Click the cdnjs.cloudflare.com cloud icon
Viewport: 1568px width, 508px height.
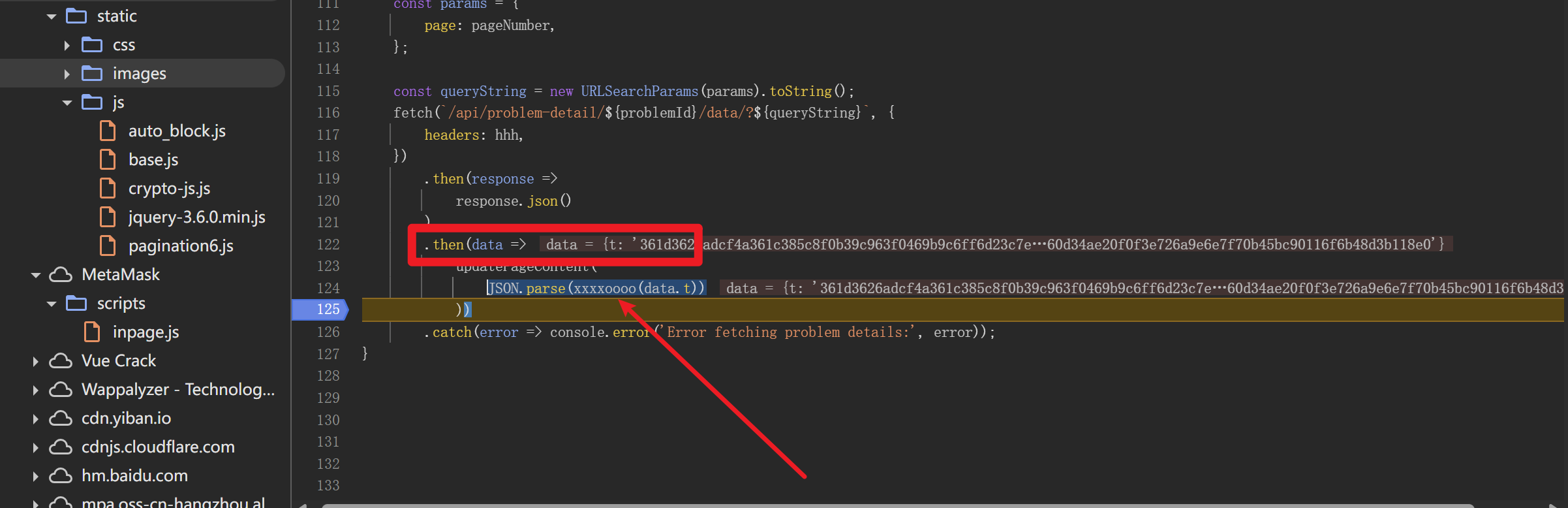61,447
